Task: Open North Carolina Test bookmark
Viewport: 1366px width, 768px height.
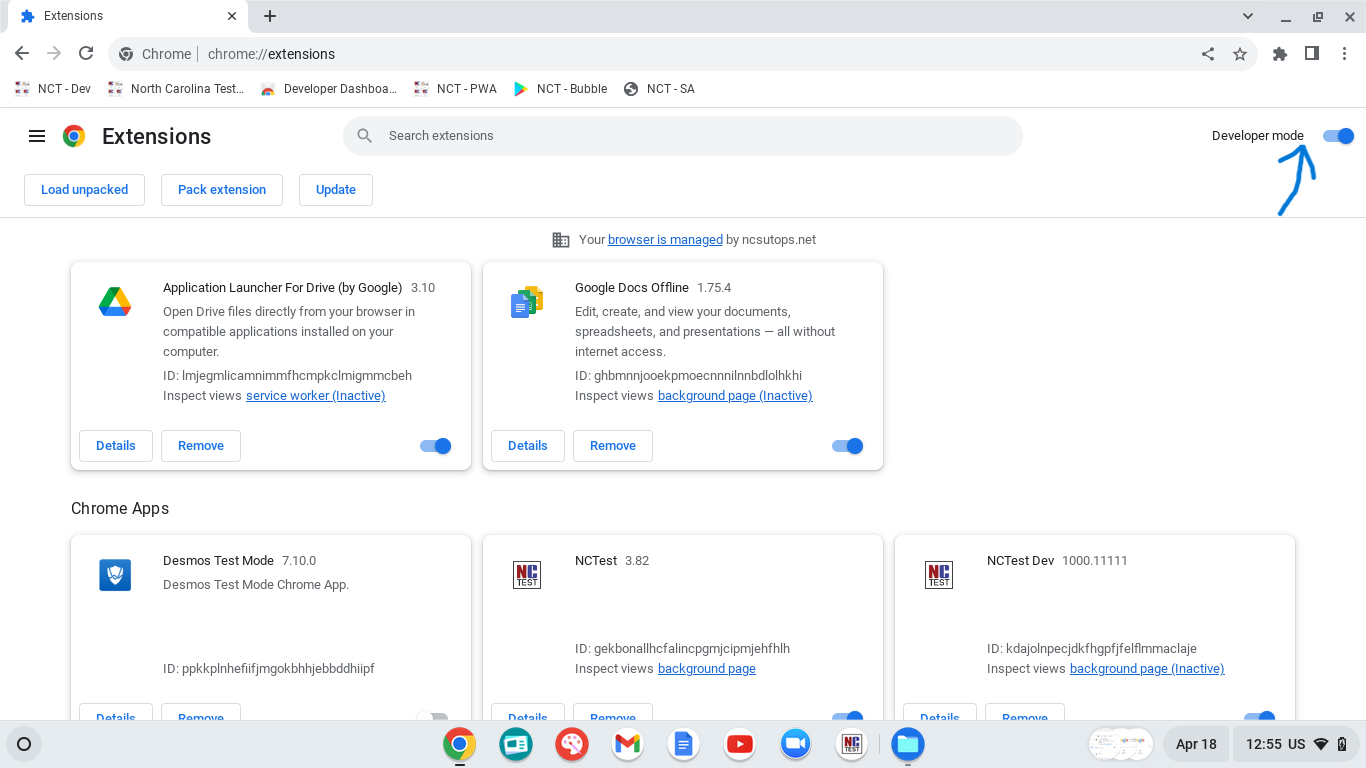Action: coord(175,89)
